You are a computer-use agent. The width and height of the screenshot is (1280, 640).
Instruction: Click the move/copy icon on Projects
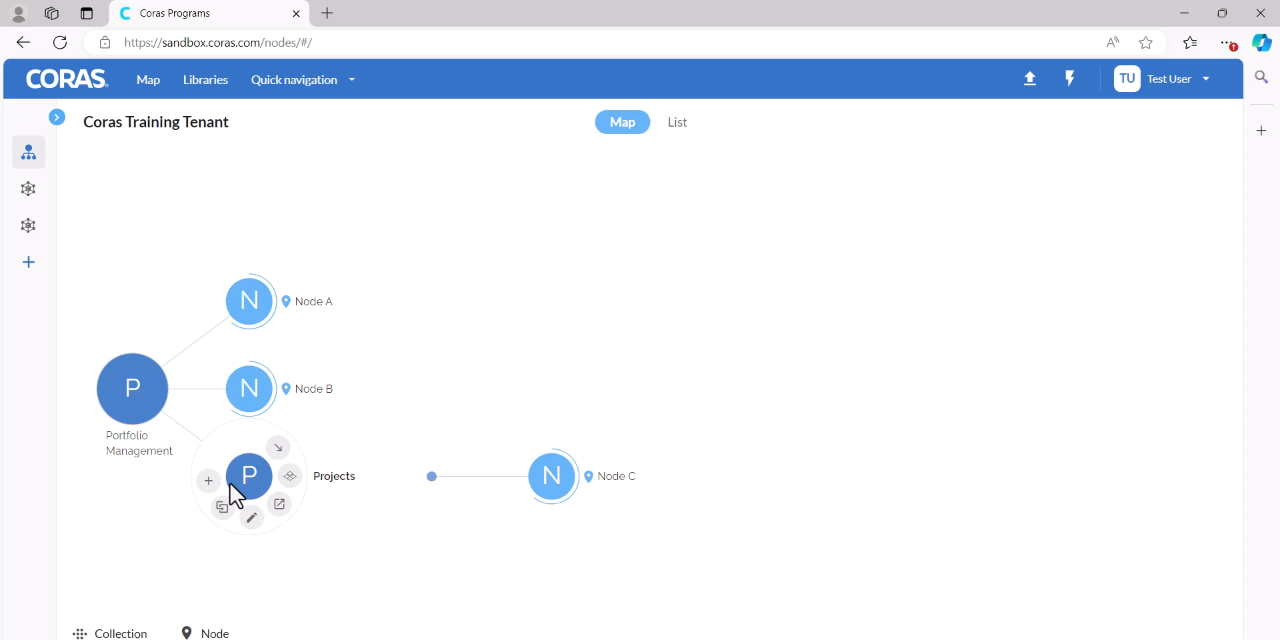click(x=222, y=508)
